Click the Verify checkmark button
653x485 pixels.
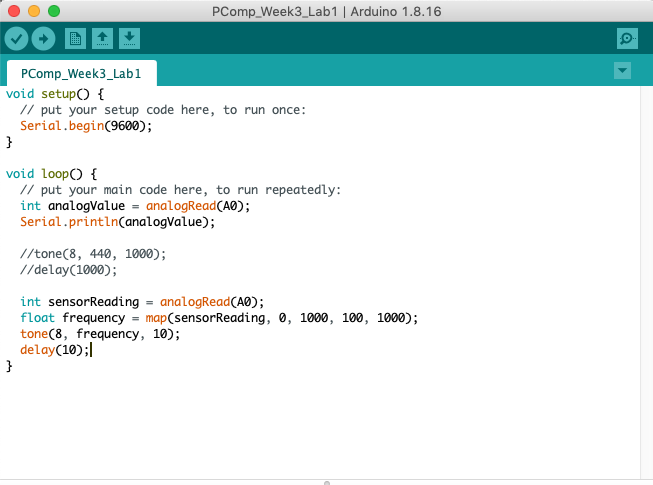[16, 39]
